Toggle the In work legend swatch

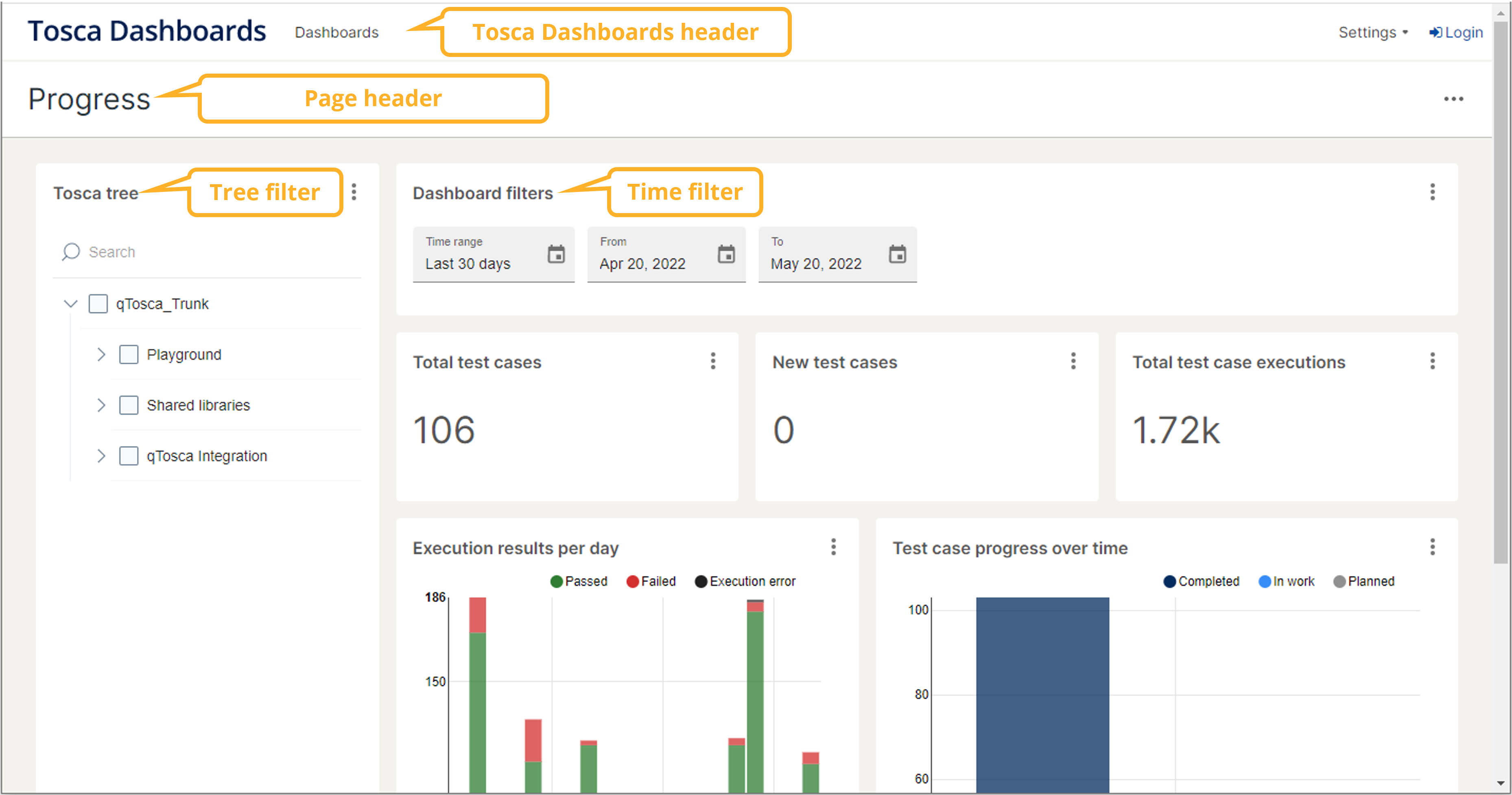point(1264,582)
